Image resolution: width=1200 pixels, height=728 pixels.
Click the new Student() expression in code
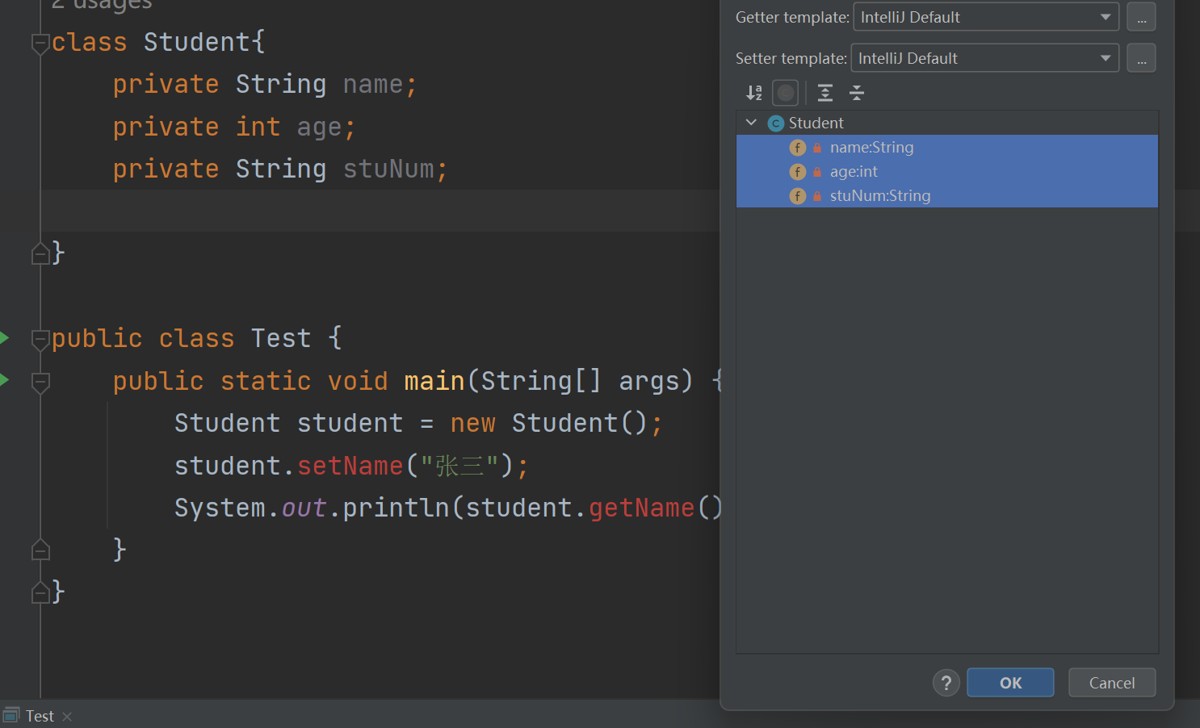click(549, 423)
